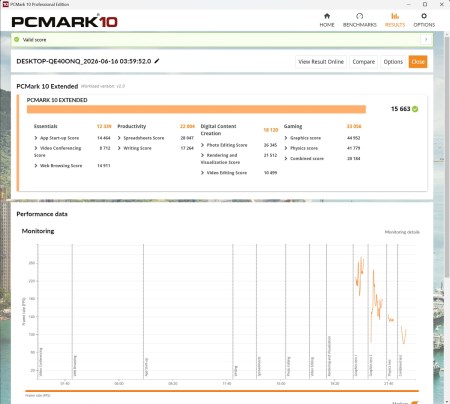Click the Frame rate (FPS) legend label
The width and height of the screenshot is (450, 404).
click(37, 396)
